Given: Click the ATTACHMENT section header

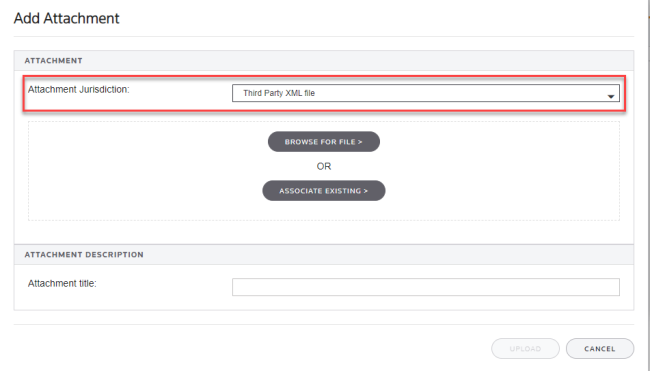Looking at the screenshot, I should 53,61.
